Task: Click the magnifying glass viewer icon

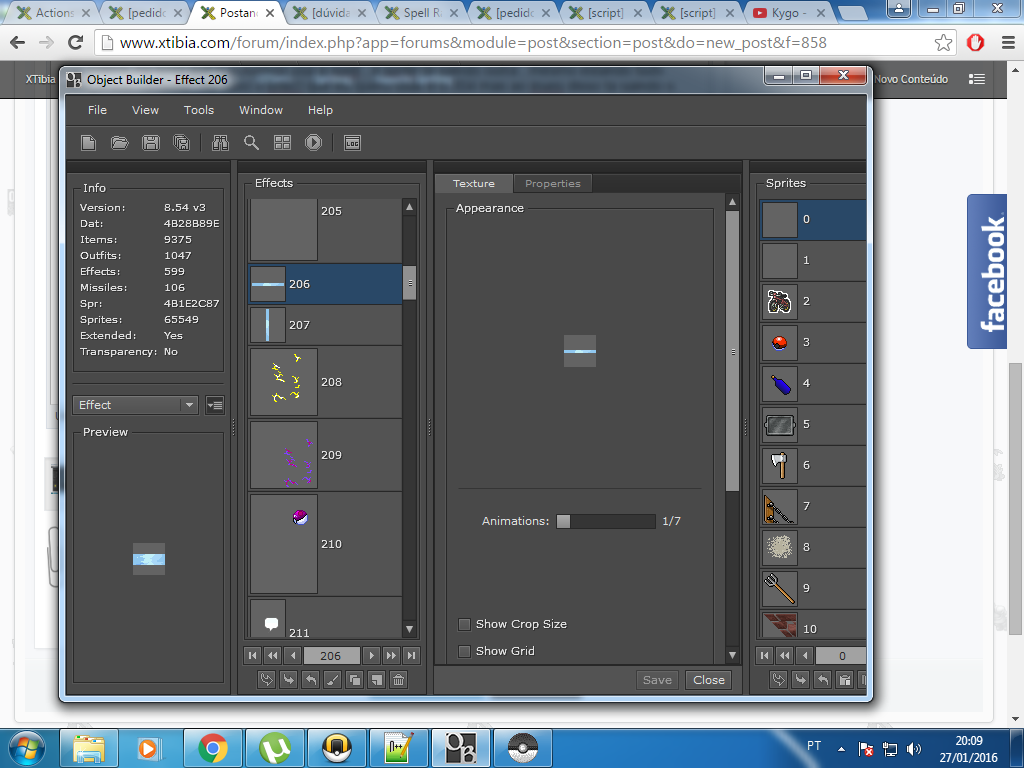Action: [x=251, y=142]
